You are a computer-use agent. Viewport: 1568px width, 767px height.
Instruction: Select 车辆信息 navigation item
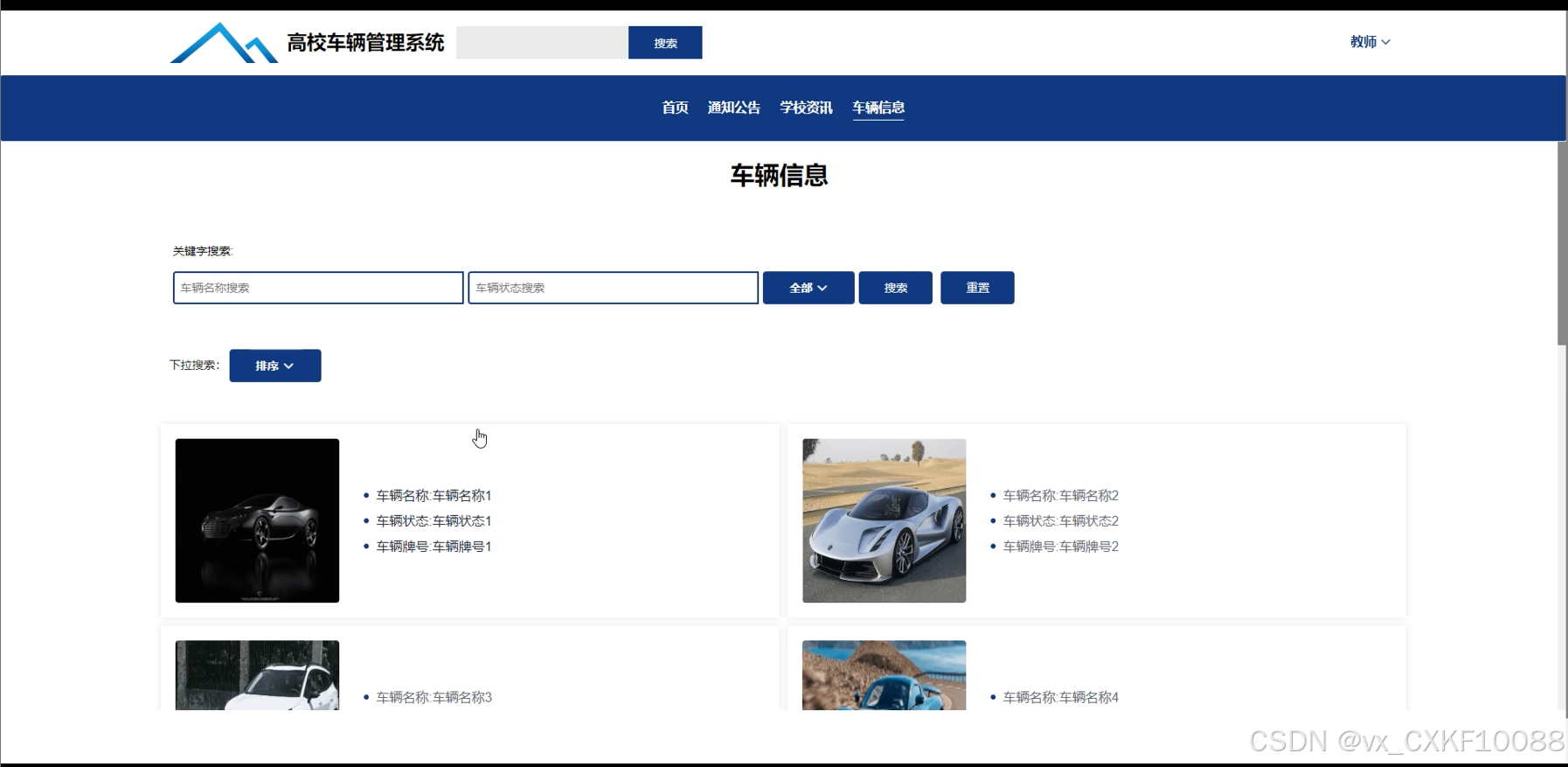(x=878, y=108)
